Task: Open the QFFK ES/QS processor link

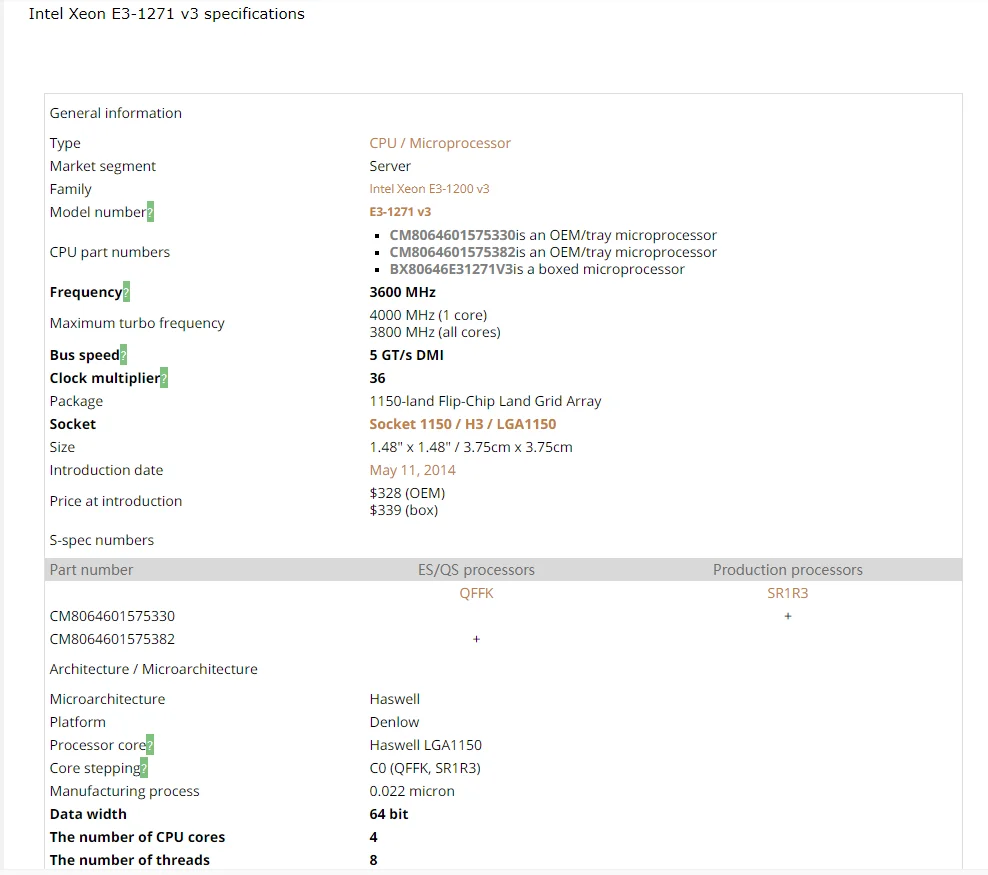Action: click(x=476, y=593)
